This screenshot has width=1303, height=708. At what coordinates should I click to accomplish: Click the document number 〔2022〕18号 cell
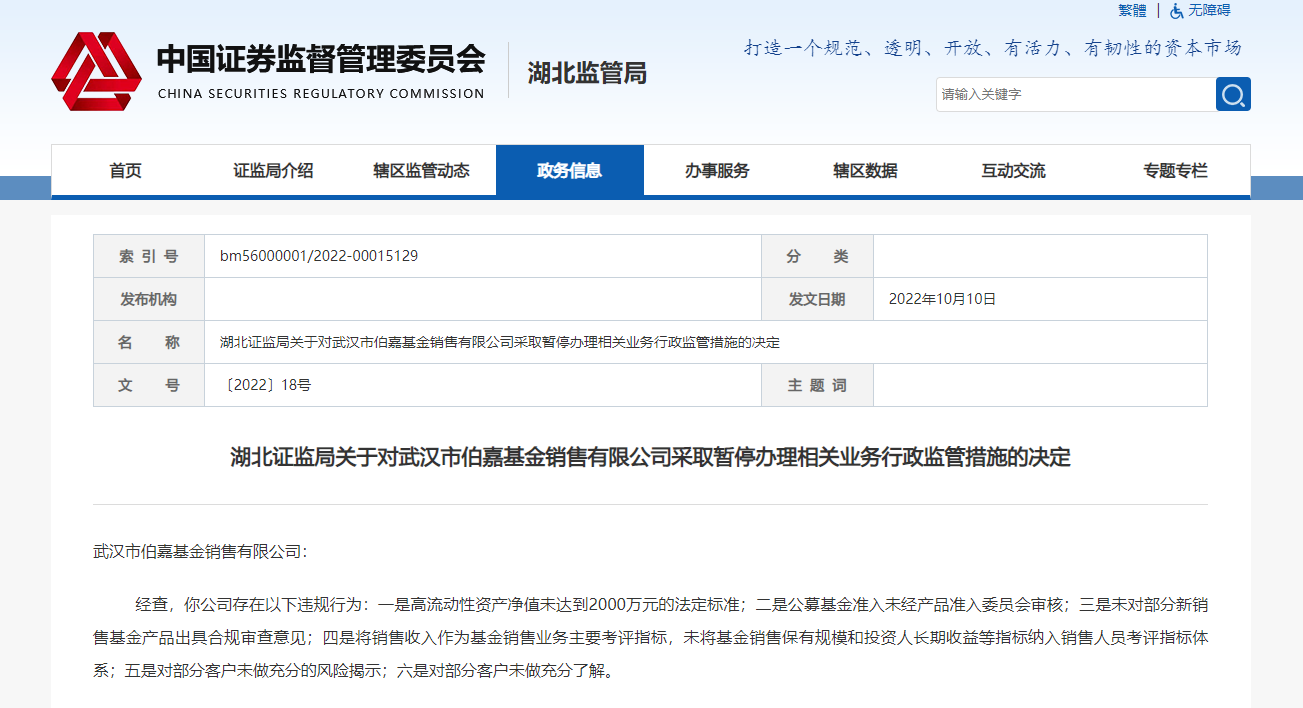(265, 385)
